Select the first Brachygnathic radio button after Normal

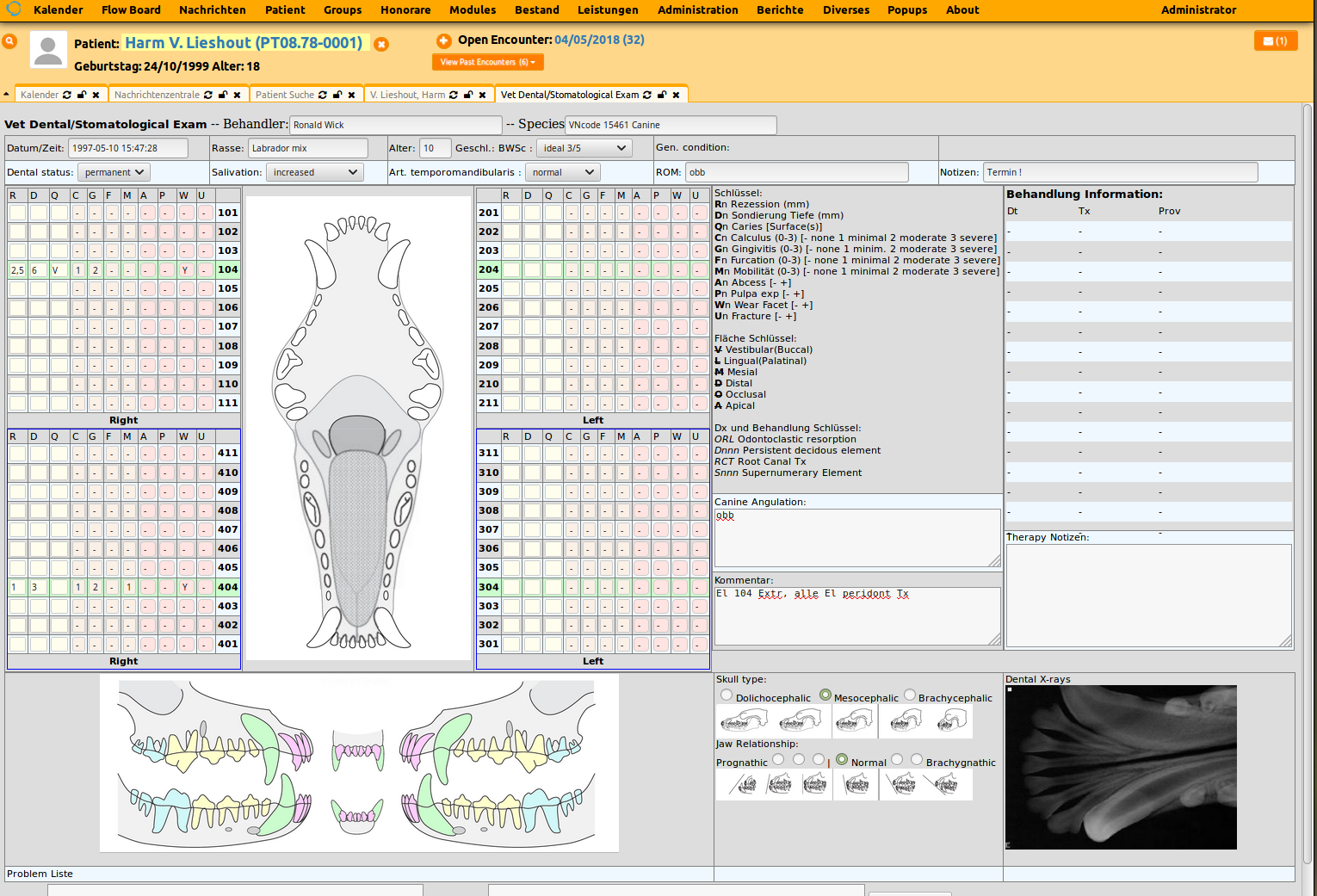(x=897, y=760)
